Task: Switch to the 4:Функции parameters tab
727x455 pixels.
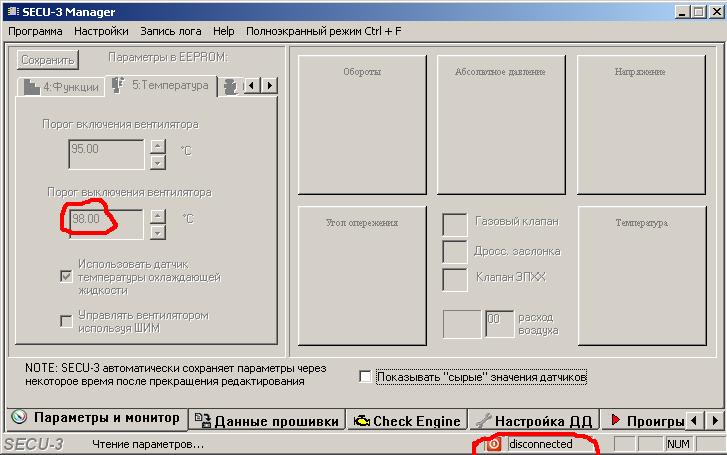Action: tap(61, 87)
